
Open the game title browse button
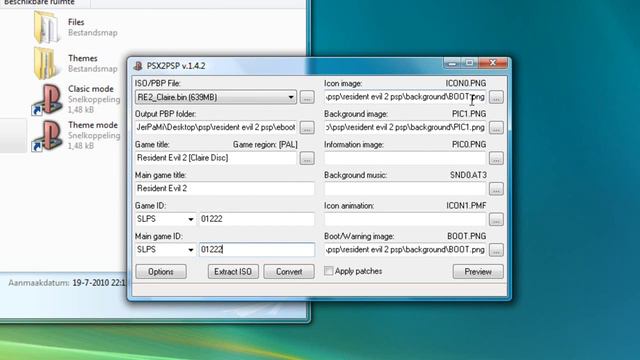pos(307,158)
